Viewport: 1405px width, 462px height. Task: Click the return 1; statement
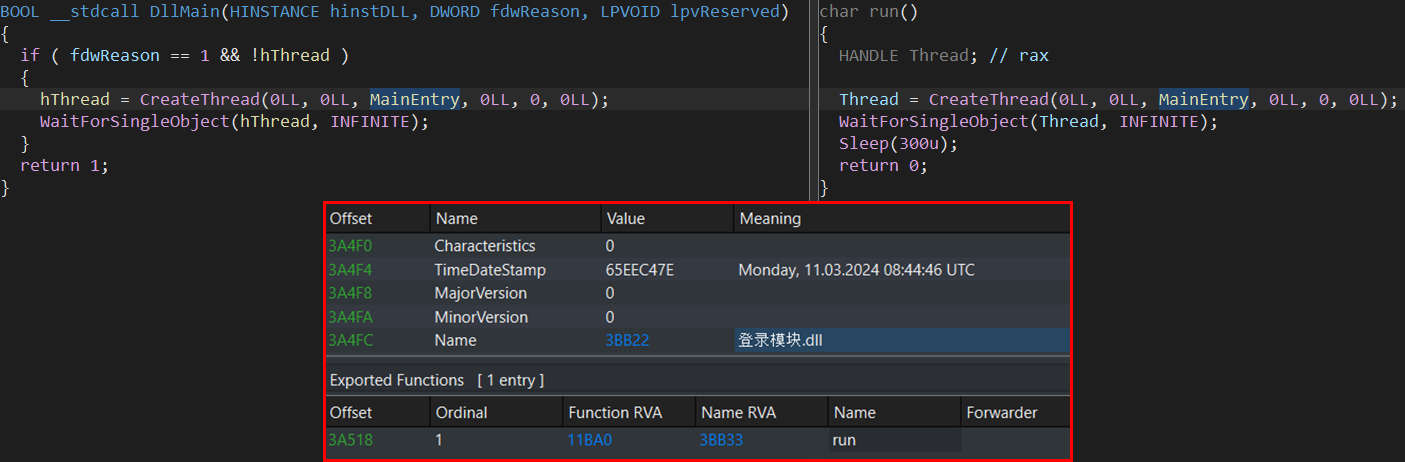point(64,165)
